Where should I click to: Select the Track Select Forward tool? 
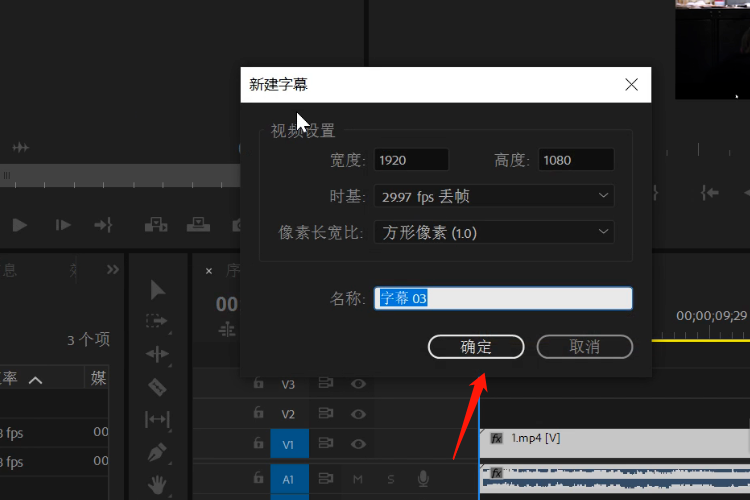(157, 321)
